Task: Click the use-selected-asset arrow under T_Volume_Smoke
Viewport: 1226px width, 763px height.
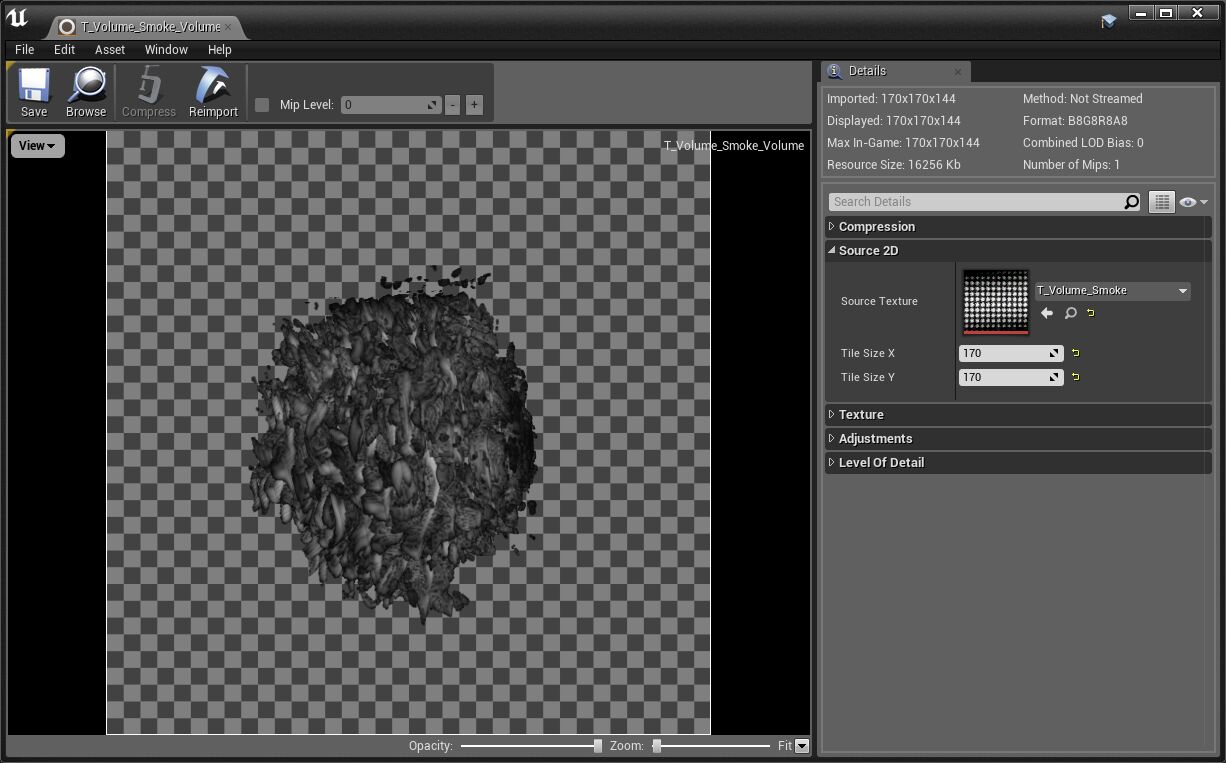Action: click(1047, 313)
